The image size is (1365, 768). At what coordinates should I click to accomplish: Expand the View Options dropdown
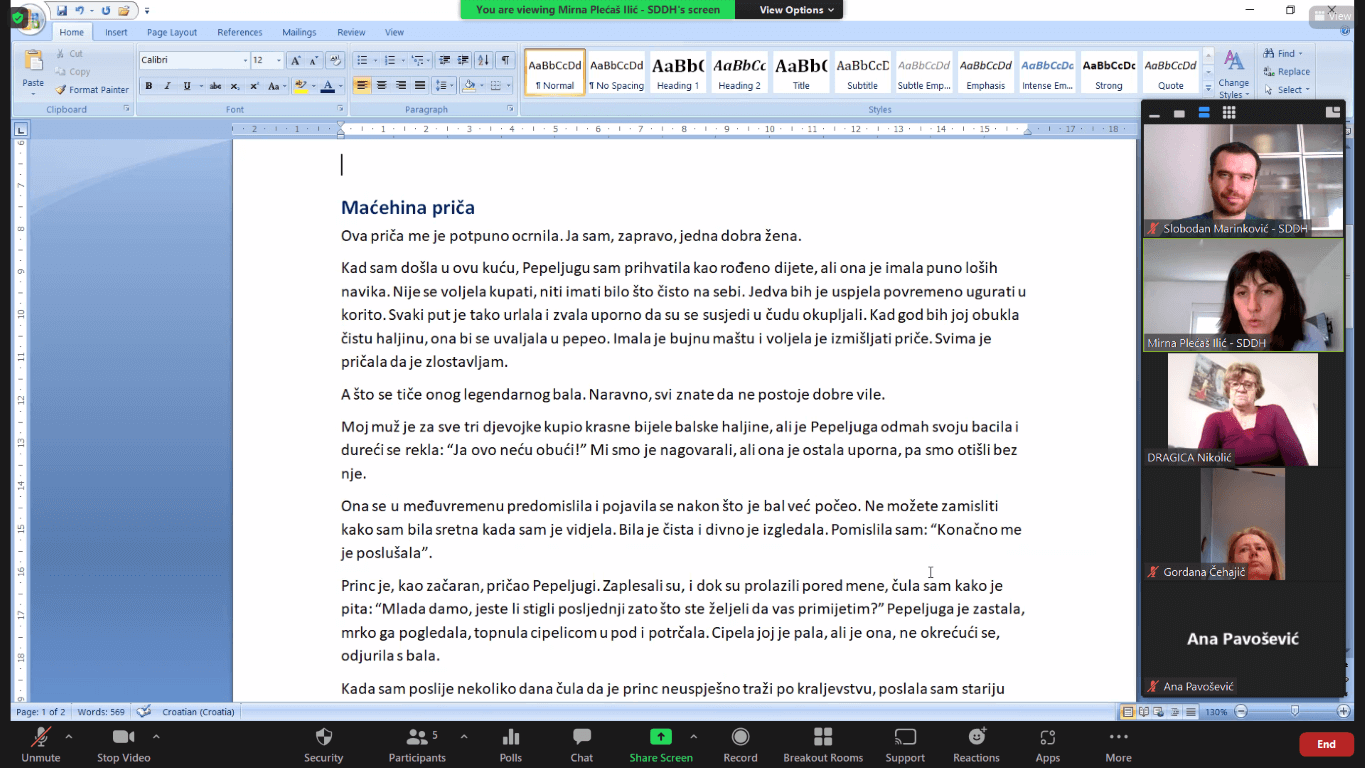click(x=797, y=10)
